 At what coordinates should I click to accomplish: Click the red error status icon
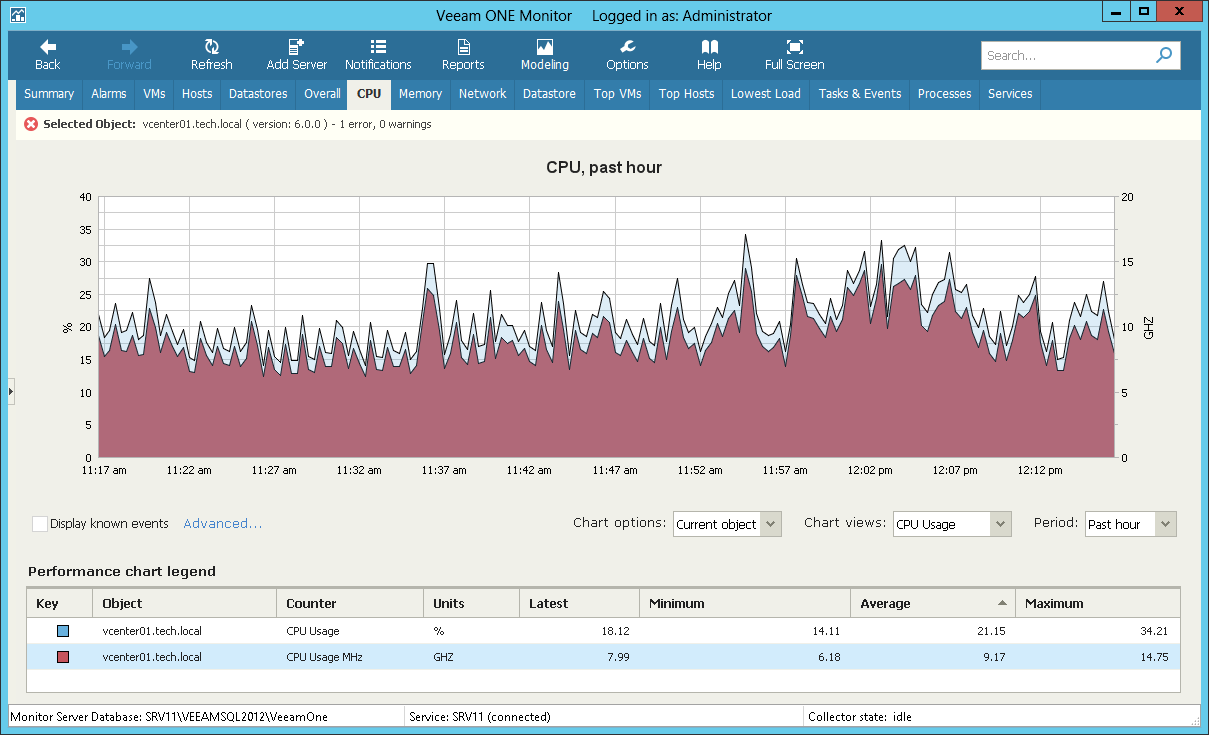pyautogui.click(x=31, y=124)
